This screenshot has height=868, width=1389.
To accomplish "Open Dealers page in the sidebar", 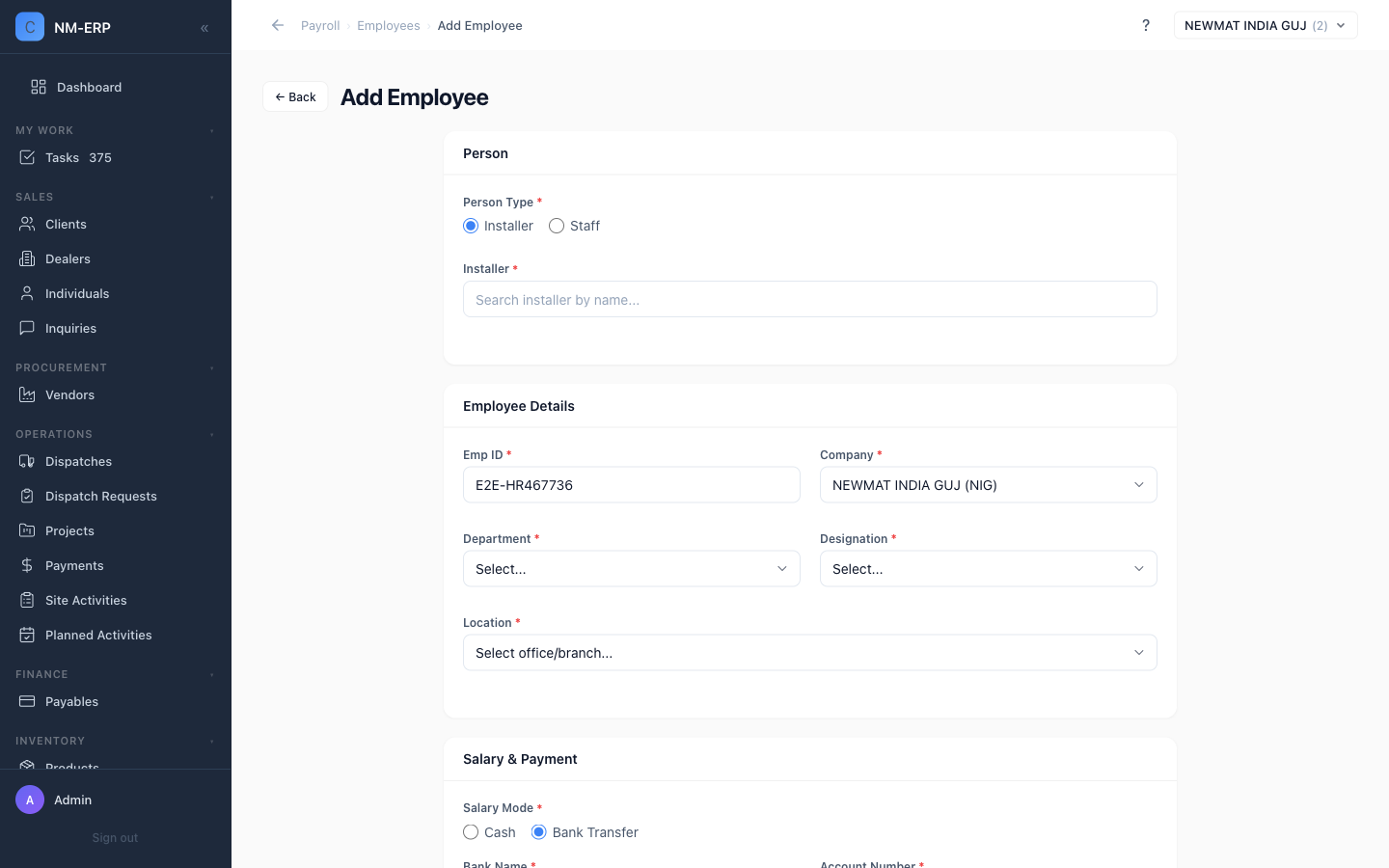I will pos(116,258).
